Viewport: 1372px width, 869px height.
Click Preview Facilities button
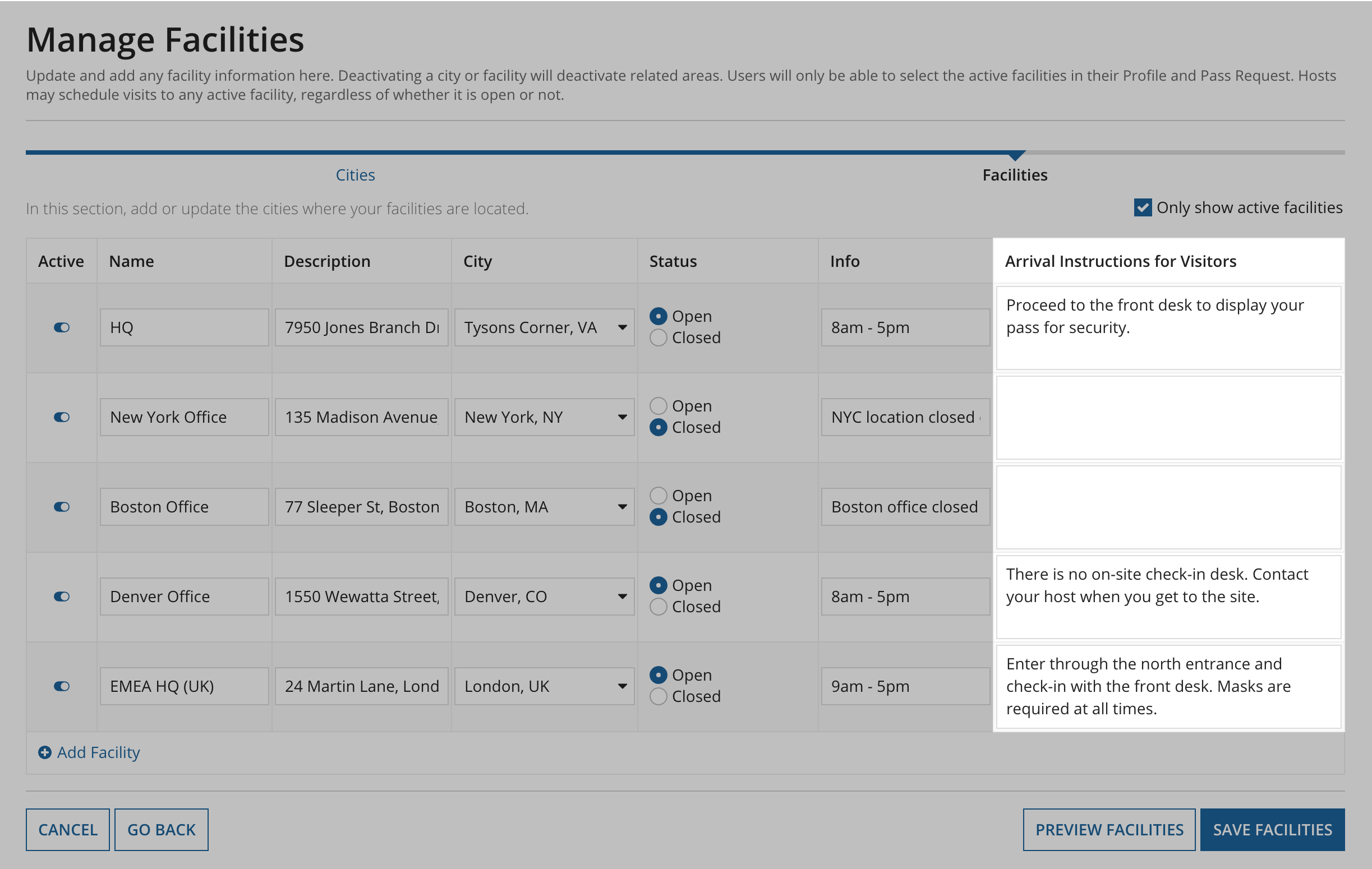(x=1109, y=830)
